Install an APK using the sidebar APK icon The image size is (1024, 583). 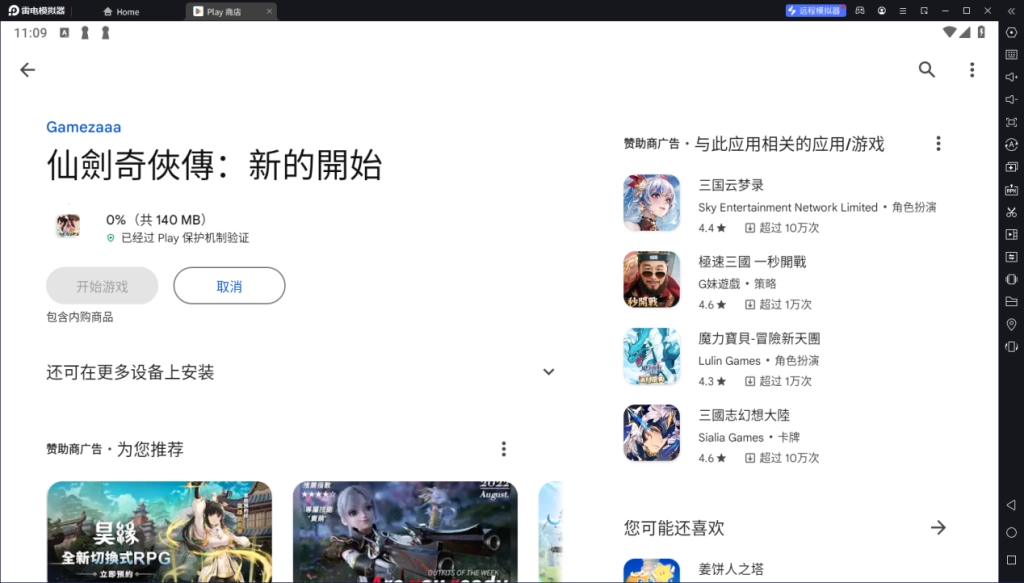coord(1012,189)
